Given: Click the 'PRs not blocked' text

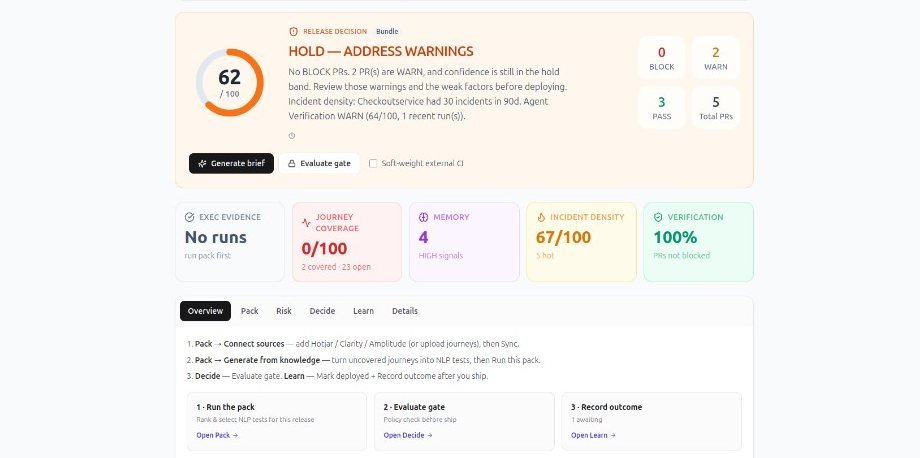Looking at the screenshot, I should (x=682, y=256).
